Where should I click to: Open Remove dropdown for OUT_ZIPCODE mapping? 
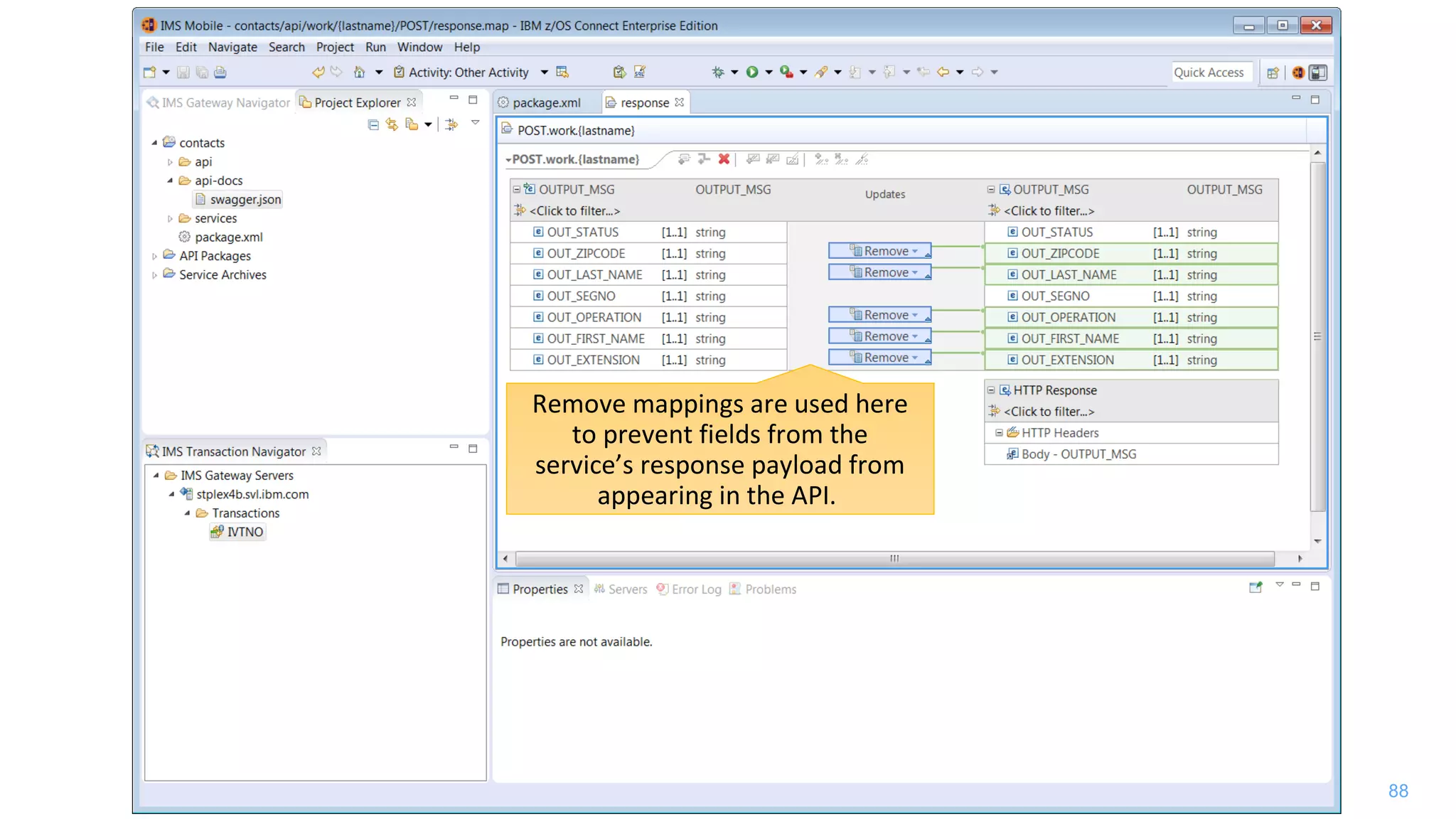(x=915, y=251)
